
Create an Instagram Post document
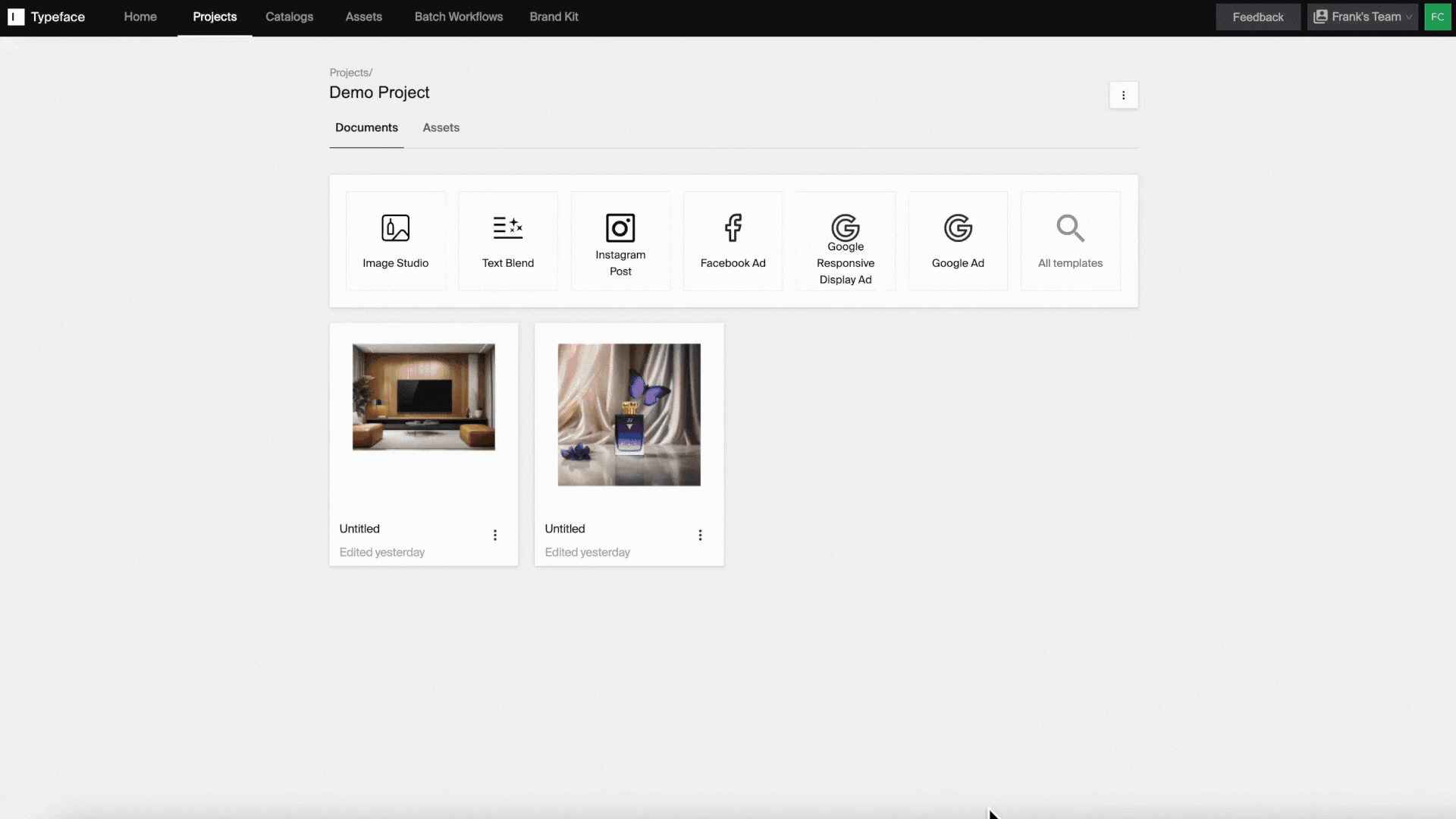pos(620,241)
